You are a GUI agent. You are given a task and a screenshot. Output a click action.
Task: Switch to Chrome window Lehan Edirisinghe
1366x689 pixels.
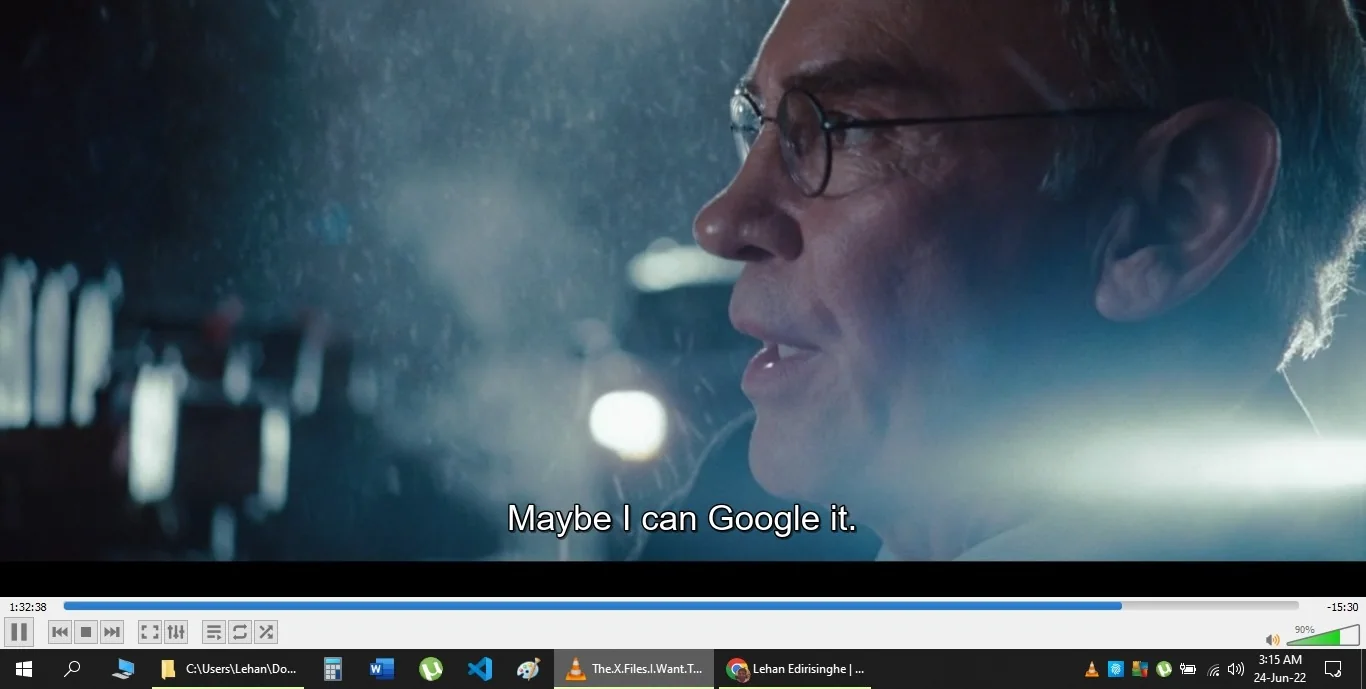(x=795, y=669)
